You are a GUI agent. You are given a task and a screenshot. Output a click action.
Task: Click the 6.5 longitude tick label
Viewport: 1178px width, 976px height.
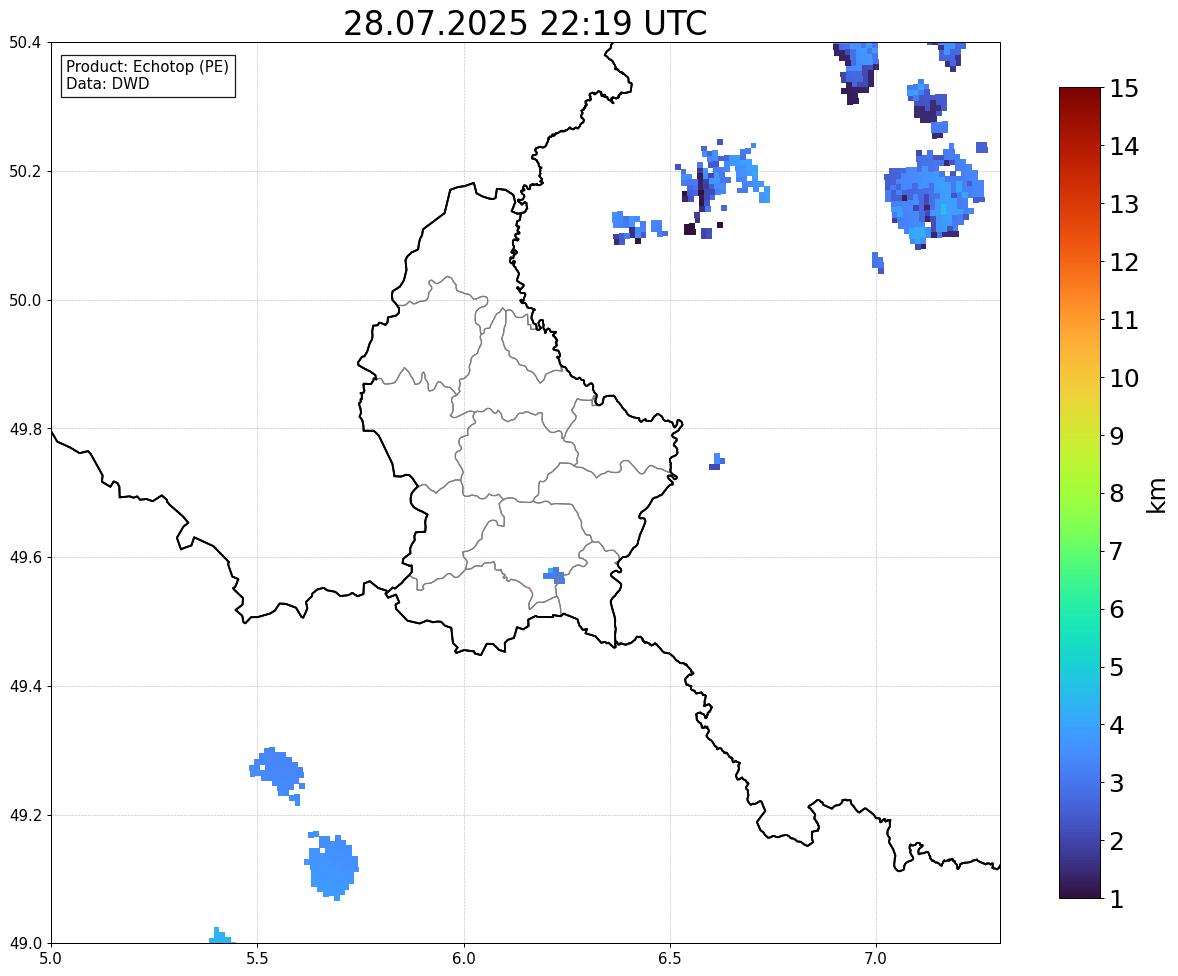[x=670, y=959]
